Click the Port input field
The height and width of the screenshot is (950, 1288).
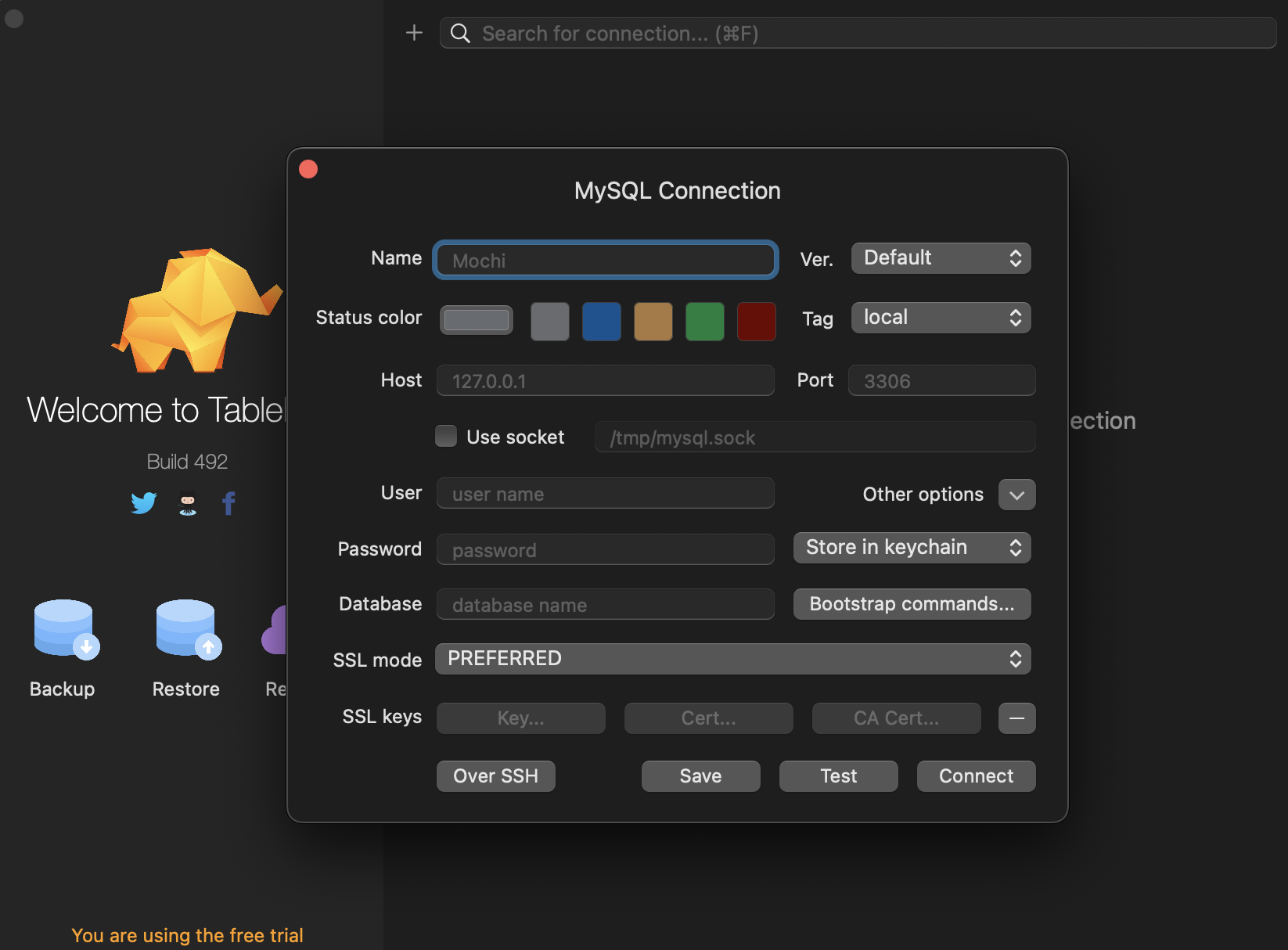[x=942, y=380]
